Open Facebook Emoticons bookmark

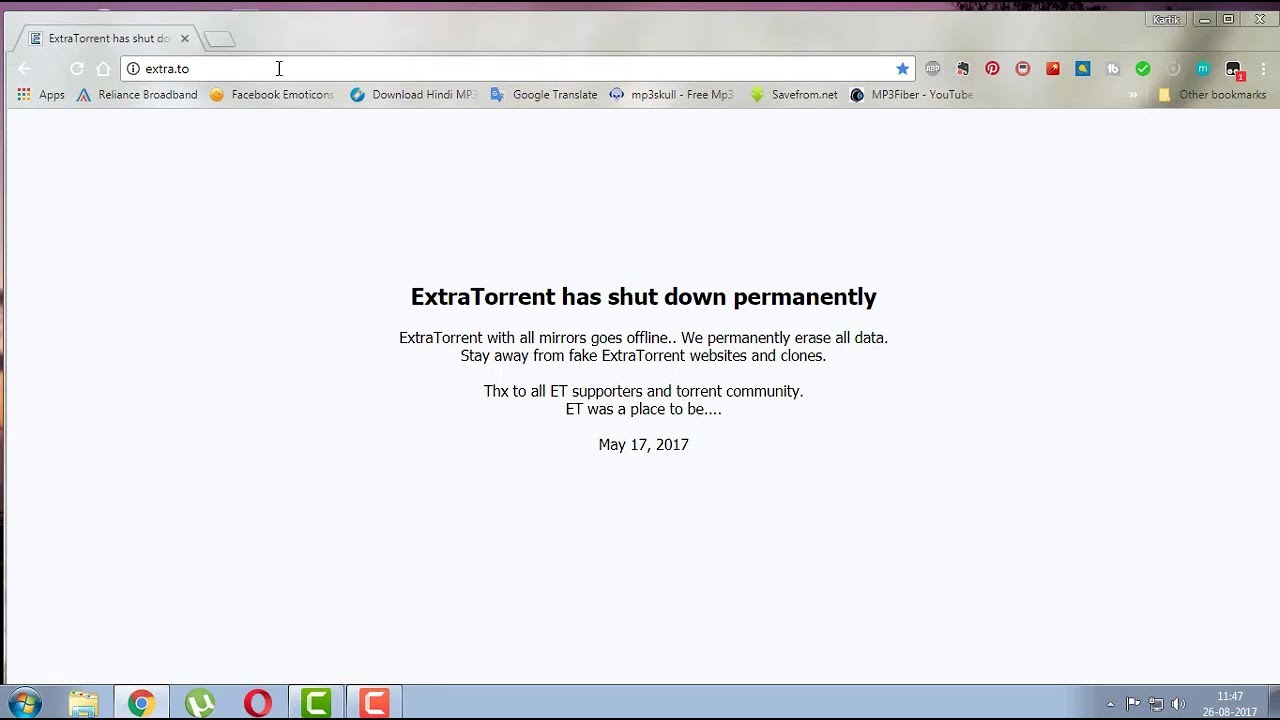point(271,95)
